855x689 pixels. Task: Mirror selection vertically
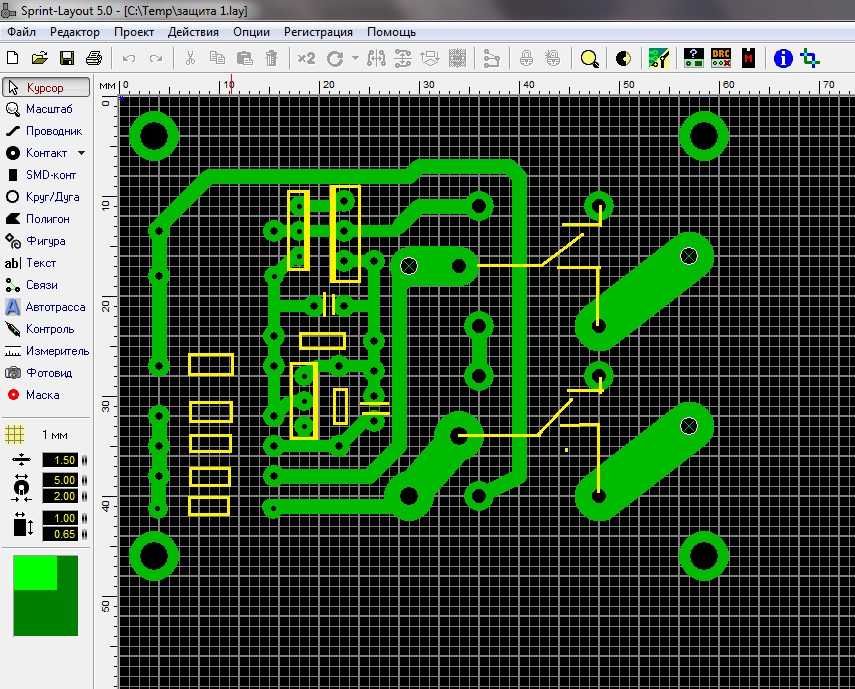click(x=403, y=58)
